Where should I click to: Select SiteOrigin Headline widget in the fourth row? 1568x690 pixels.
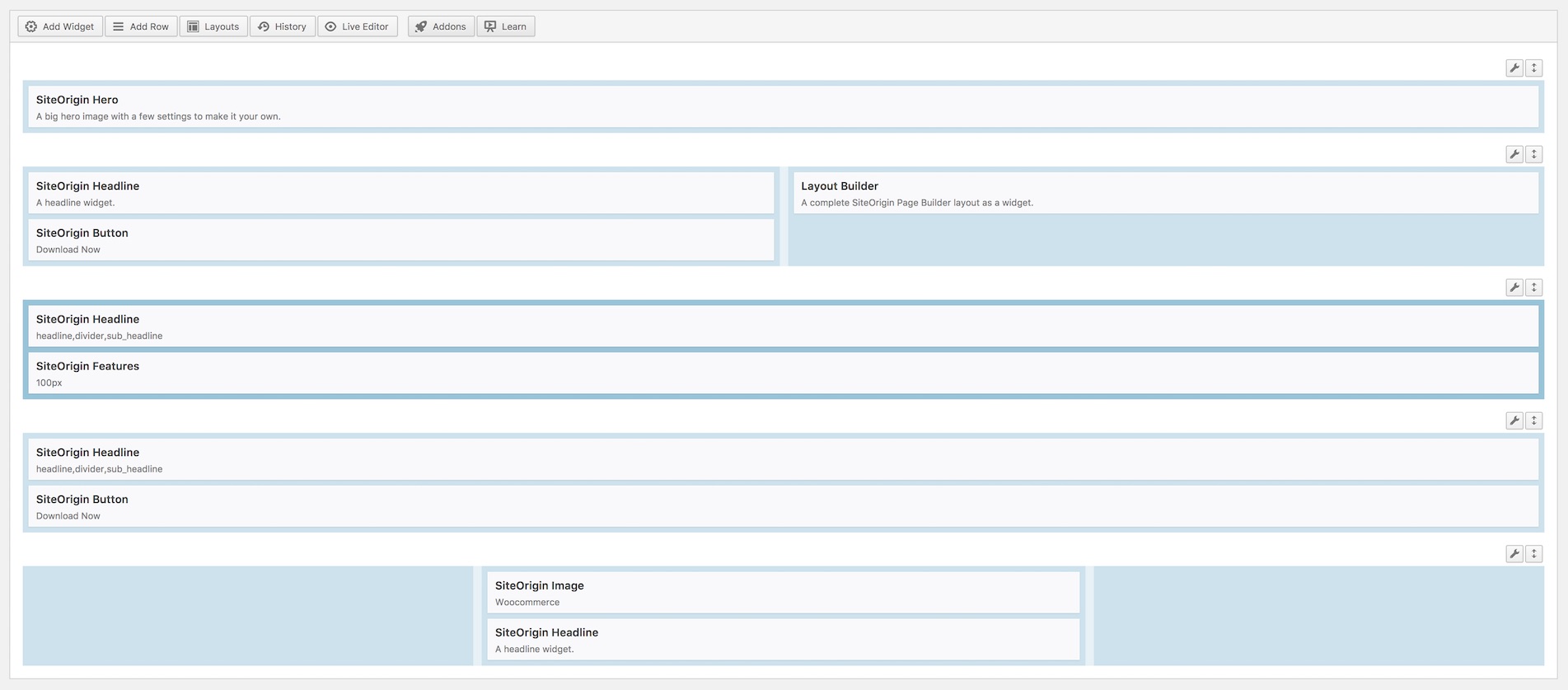[x=784, y=459]
